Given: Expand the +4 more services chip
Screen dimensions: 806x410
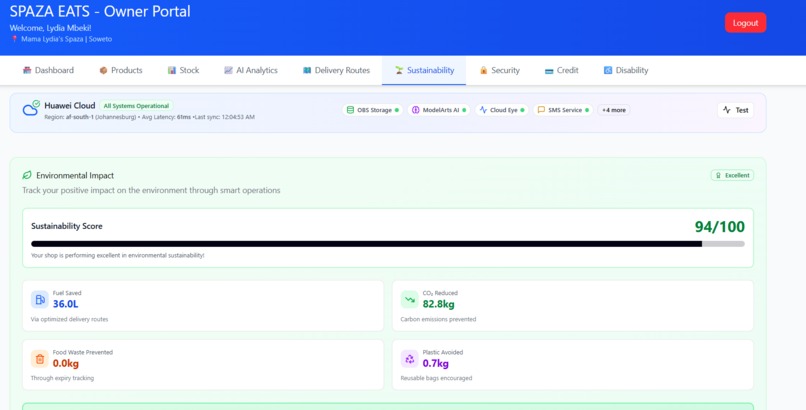Looking at the screenshot, I should click(x=614, y=110).
